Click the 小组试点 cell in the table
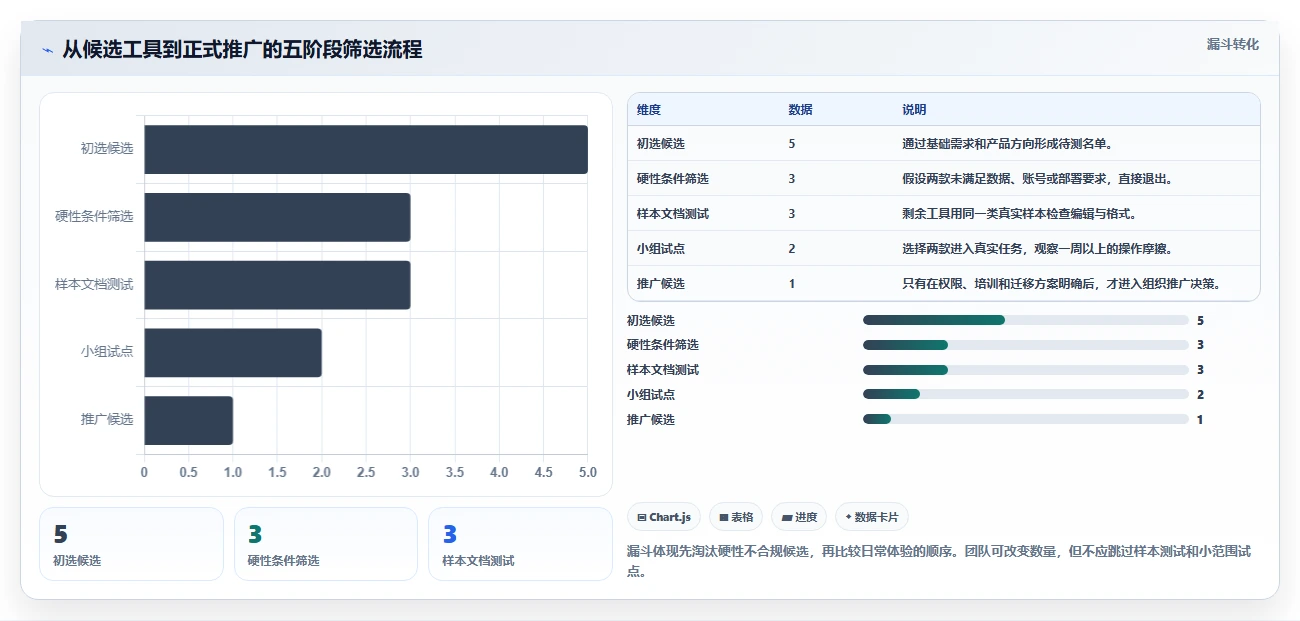Screen dimensions: 1300x621 [x=661, y=249]
